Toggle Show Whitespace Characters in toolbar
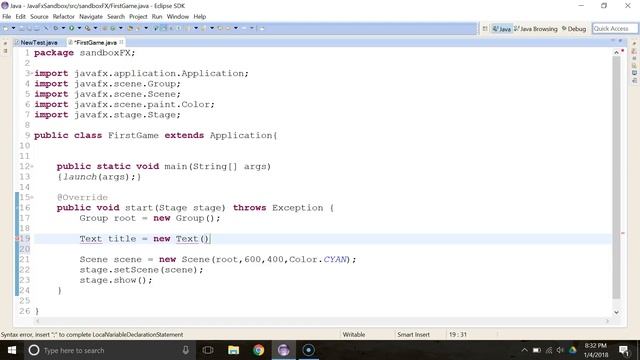Viewport: 640px width, 360px height. tap(179, 28)
